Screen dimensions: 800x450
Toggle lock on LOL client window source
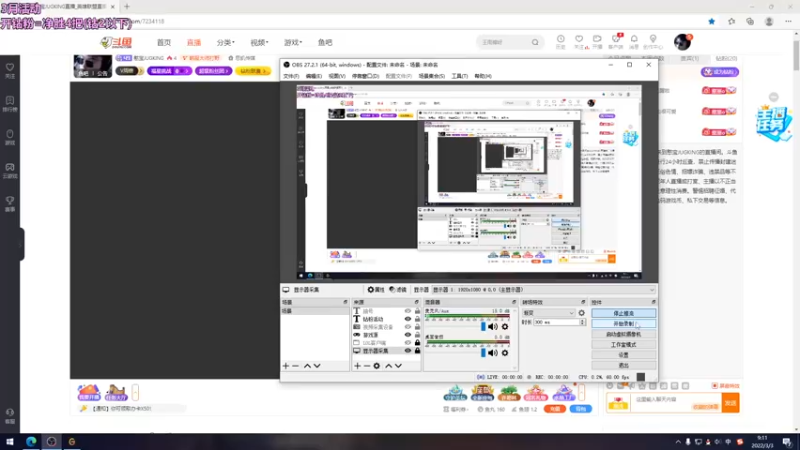point(417,342)
